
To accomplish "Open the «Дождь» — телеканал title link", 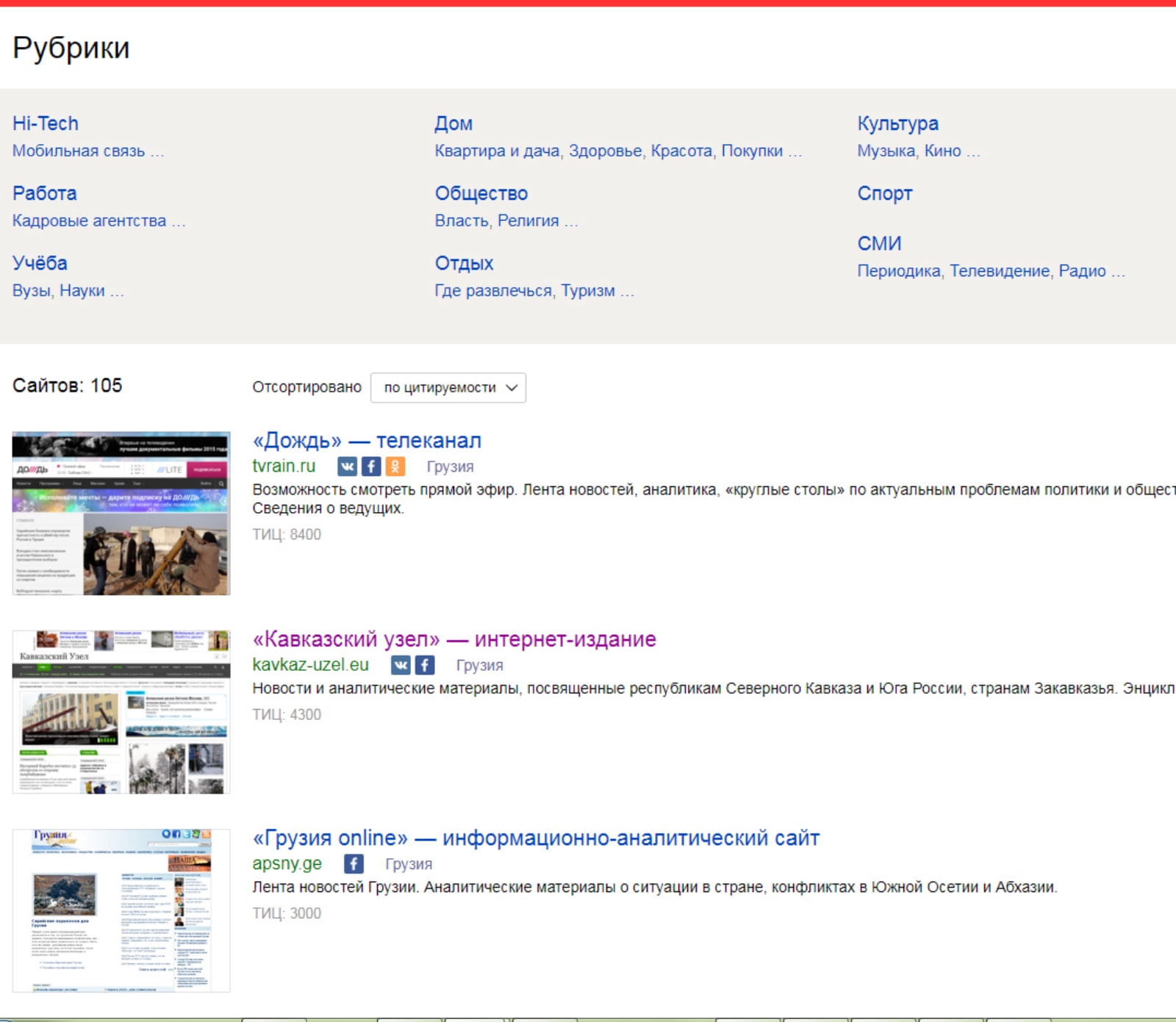I will tap(367, 441).
